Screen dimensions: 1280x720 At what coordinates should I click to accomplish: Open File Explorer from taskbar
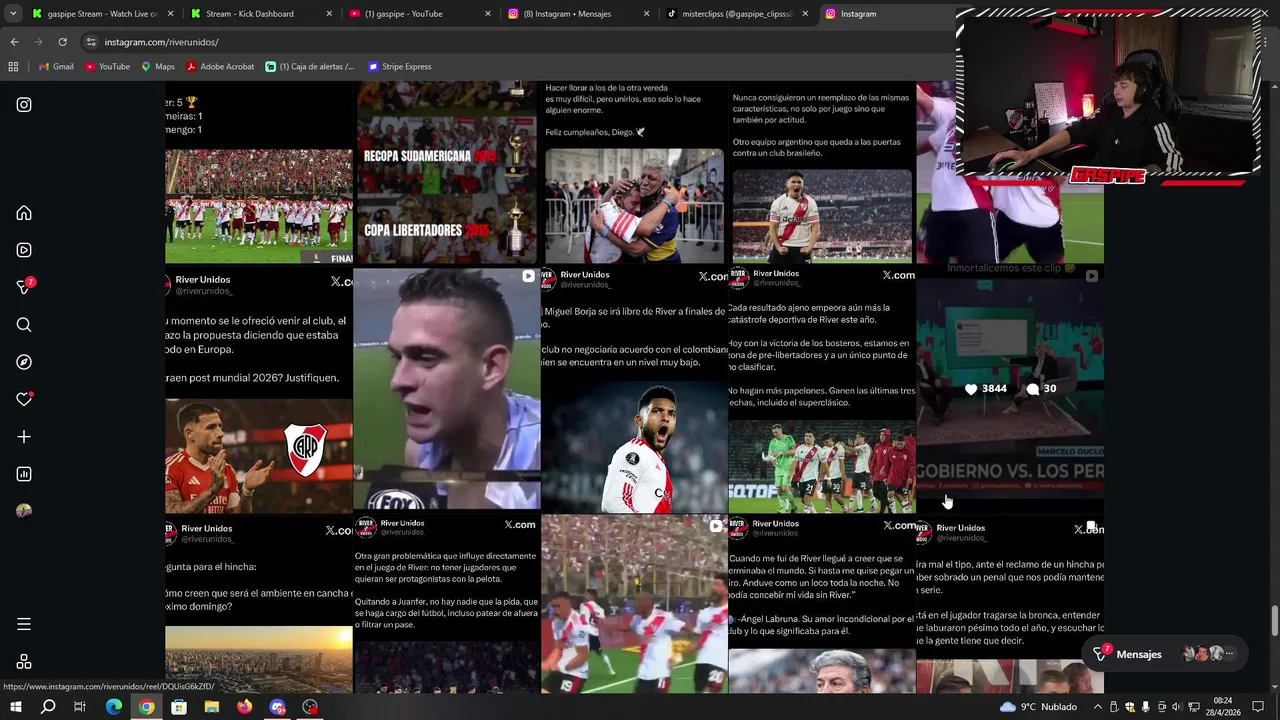[x=212, y=707]
